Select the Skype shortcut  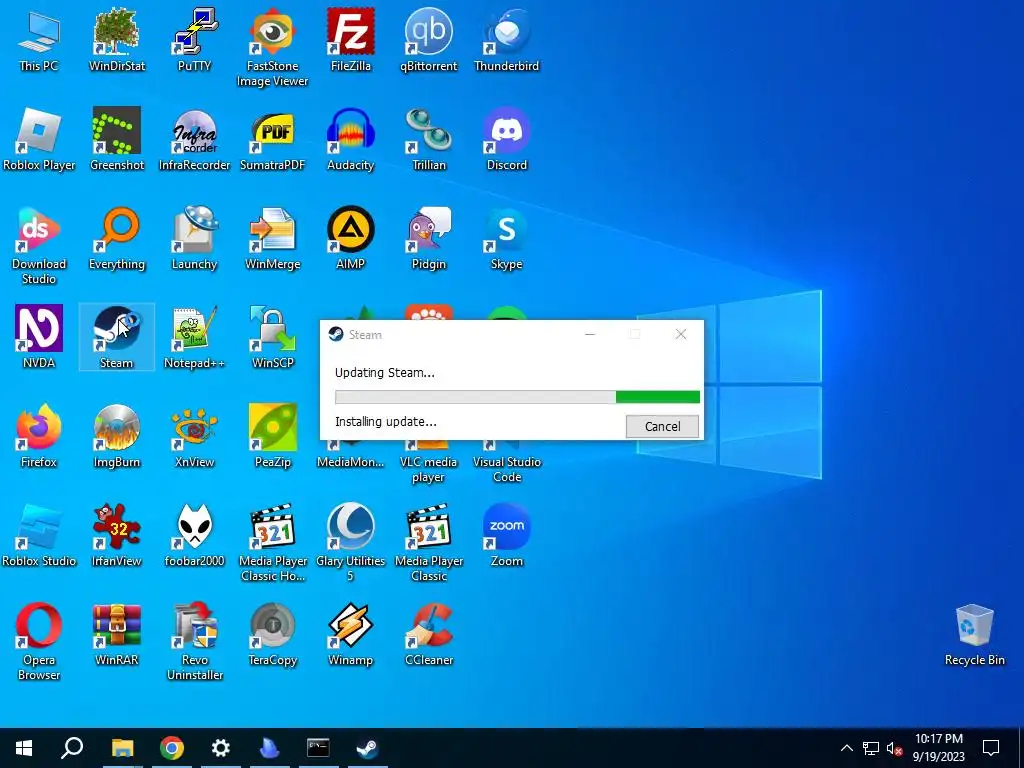(x=507, y=239)
